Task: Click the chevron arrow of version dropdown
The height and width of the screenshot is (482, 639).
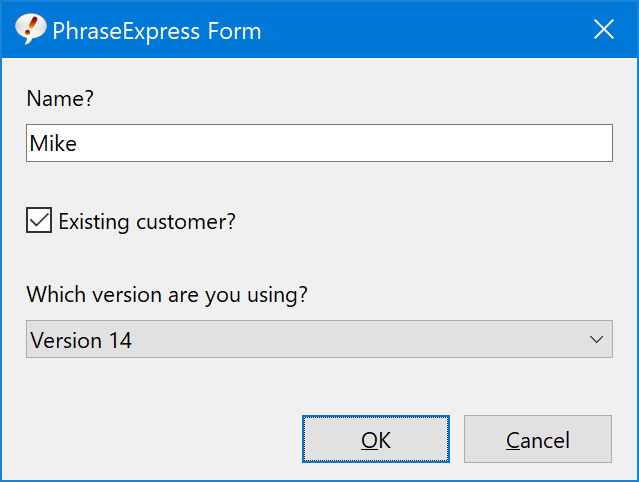Action: tap(596, 339)
